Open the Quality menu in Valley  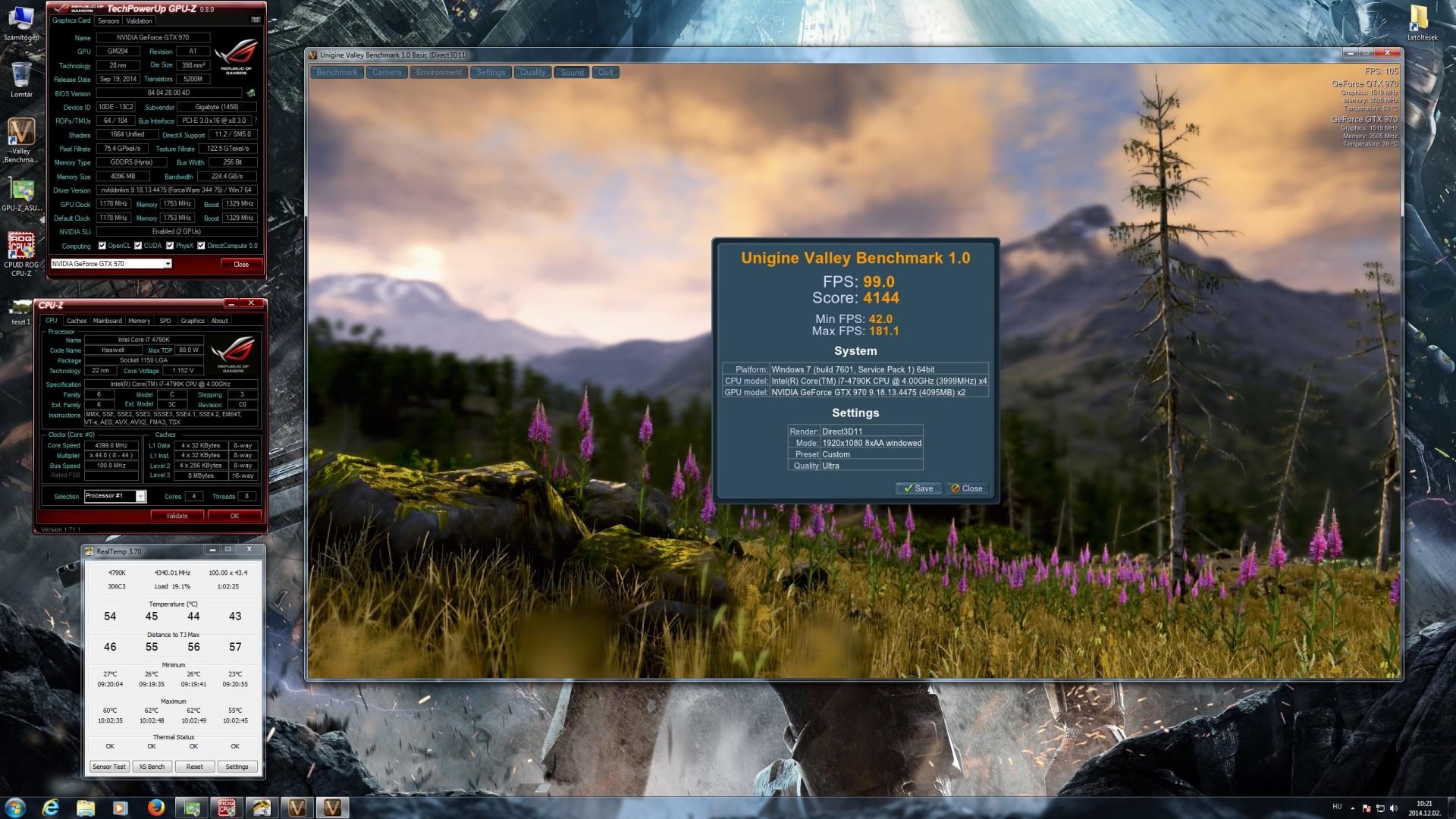click(532, 73)
